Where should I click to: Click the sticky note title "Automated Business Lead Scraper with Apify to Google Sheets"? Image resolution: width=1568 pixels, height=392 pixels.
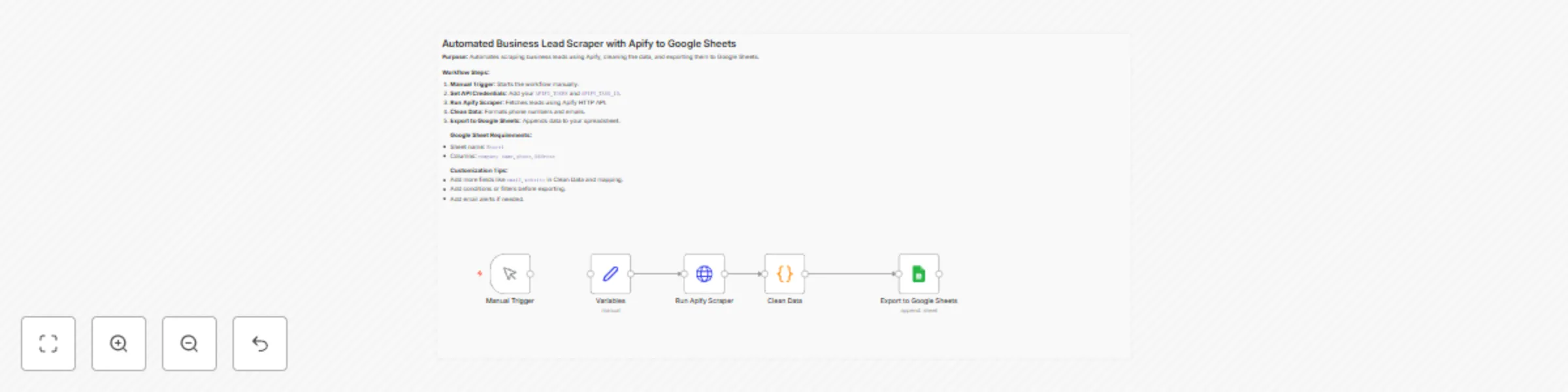[x=589, y=44]
